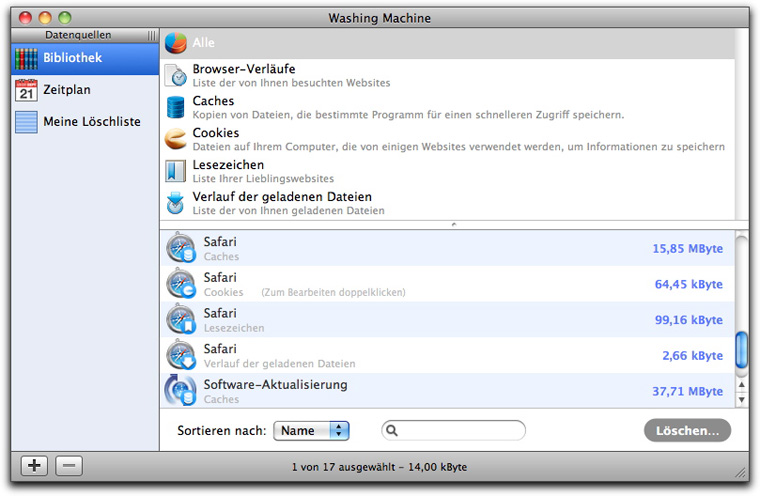Click the Alle pie chart icon
Screen dimensions: 760x496
(175, 43)
